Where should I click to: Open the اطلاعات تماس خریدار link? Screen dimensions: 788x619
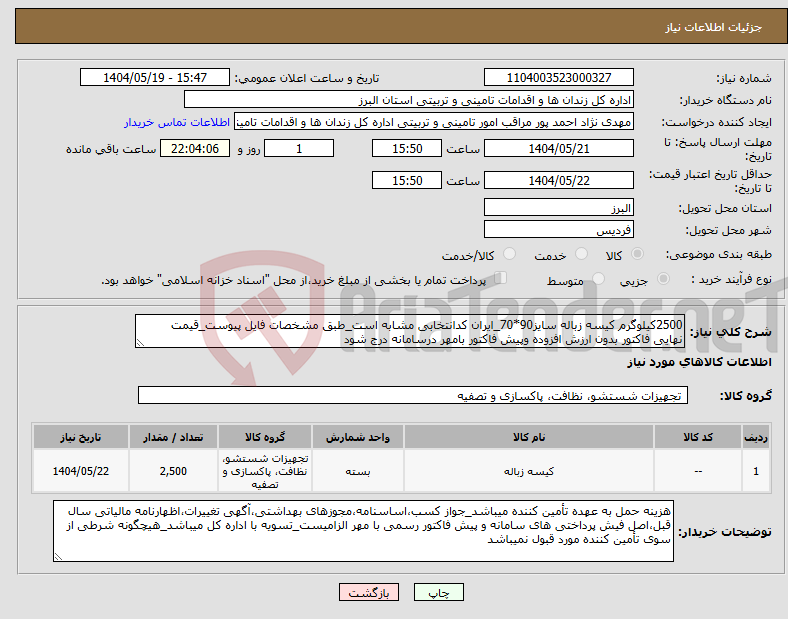click(x=177, y=122)
